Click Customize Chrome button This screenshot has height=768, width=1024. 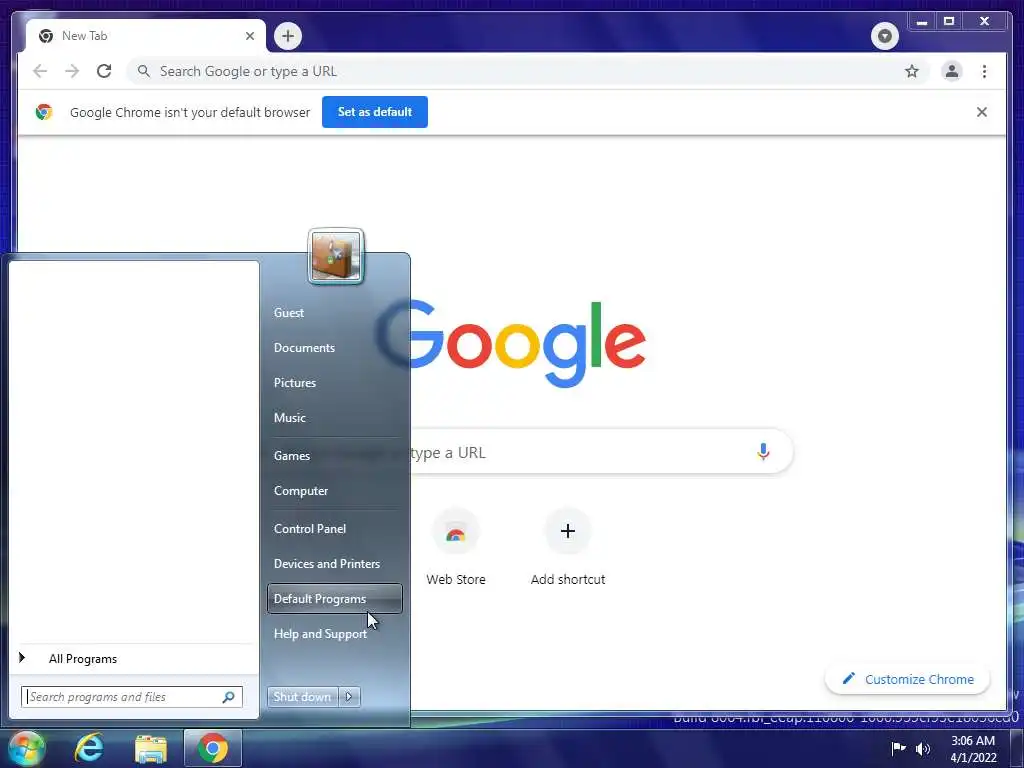coord(908,679)
